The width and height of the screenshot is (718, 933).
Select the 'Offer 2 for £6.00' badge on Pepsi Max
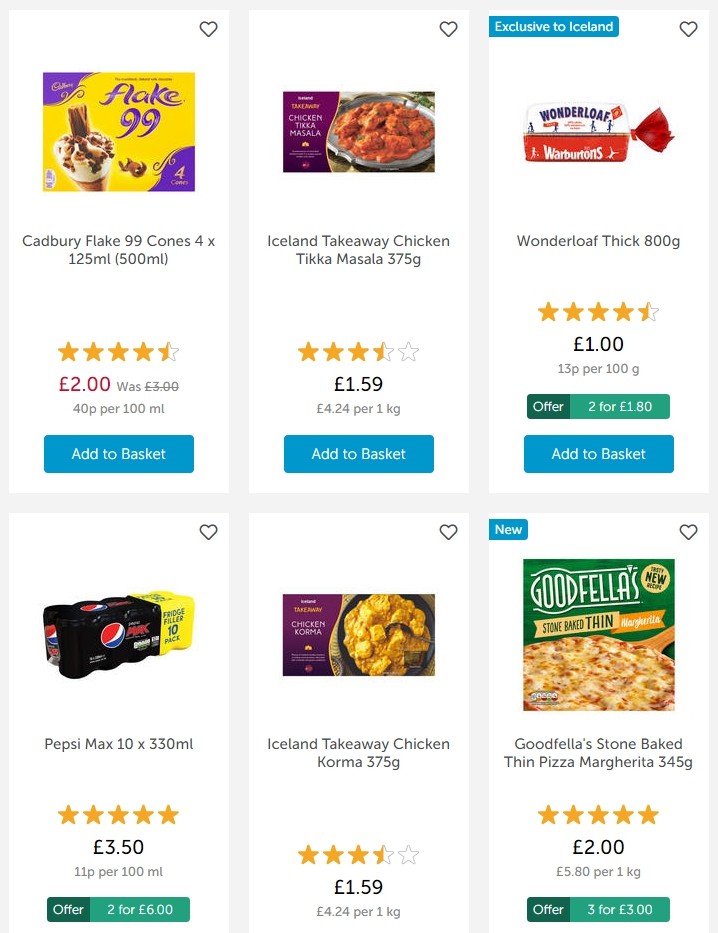click(x=118, y=909)
